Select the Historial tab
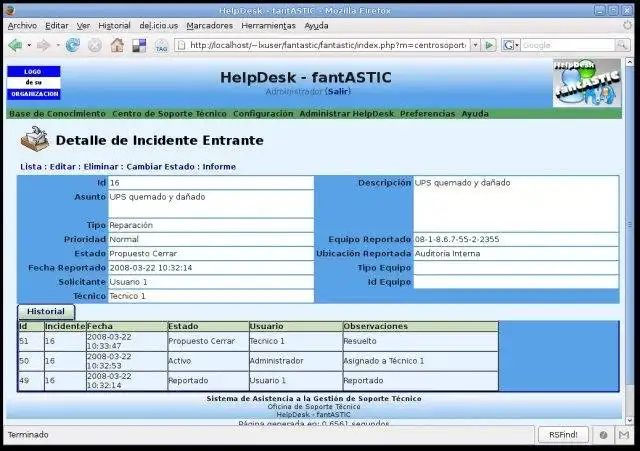 coord(46,312)
